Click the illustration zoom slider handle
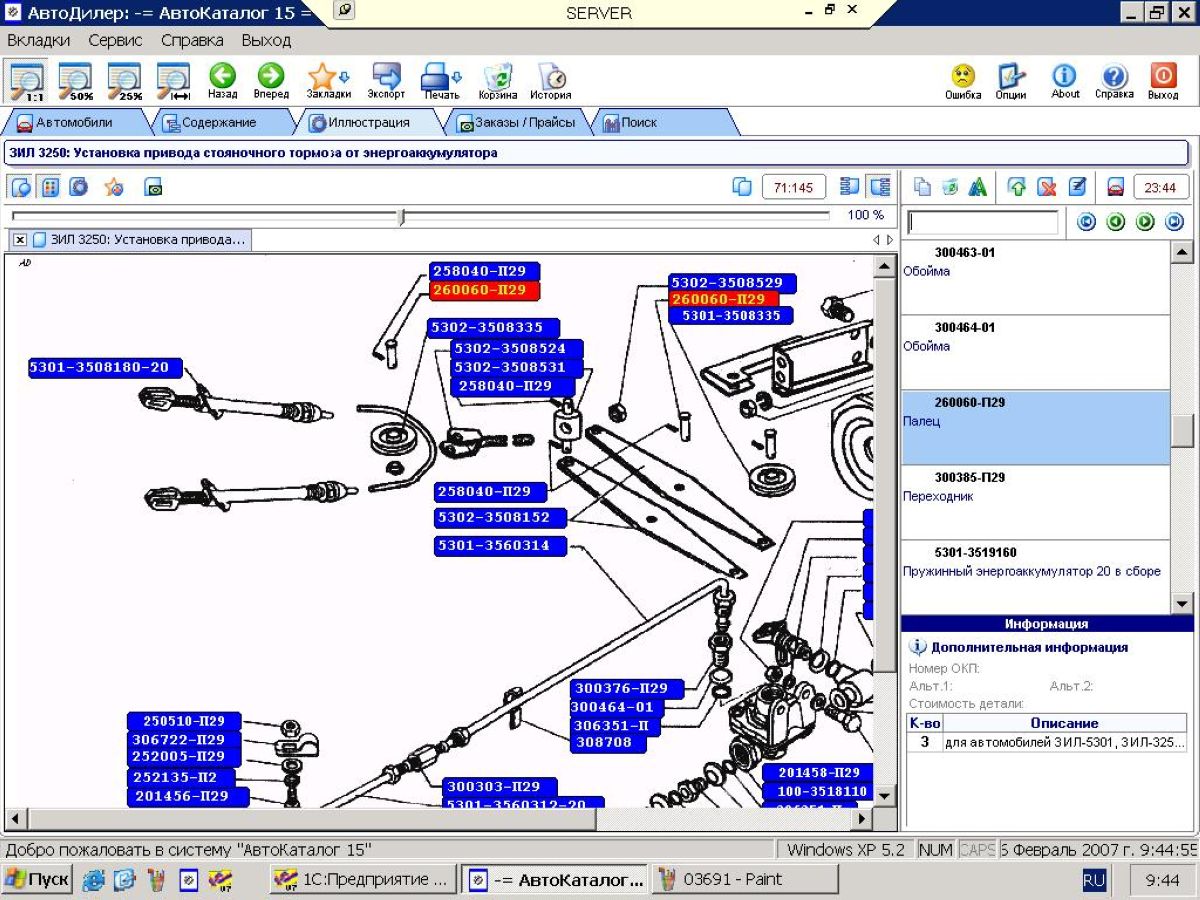1200x900 pixels. click(402, 216)
